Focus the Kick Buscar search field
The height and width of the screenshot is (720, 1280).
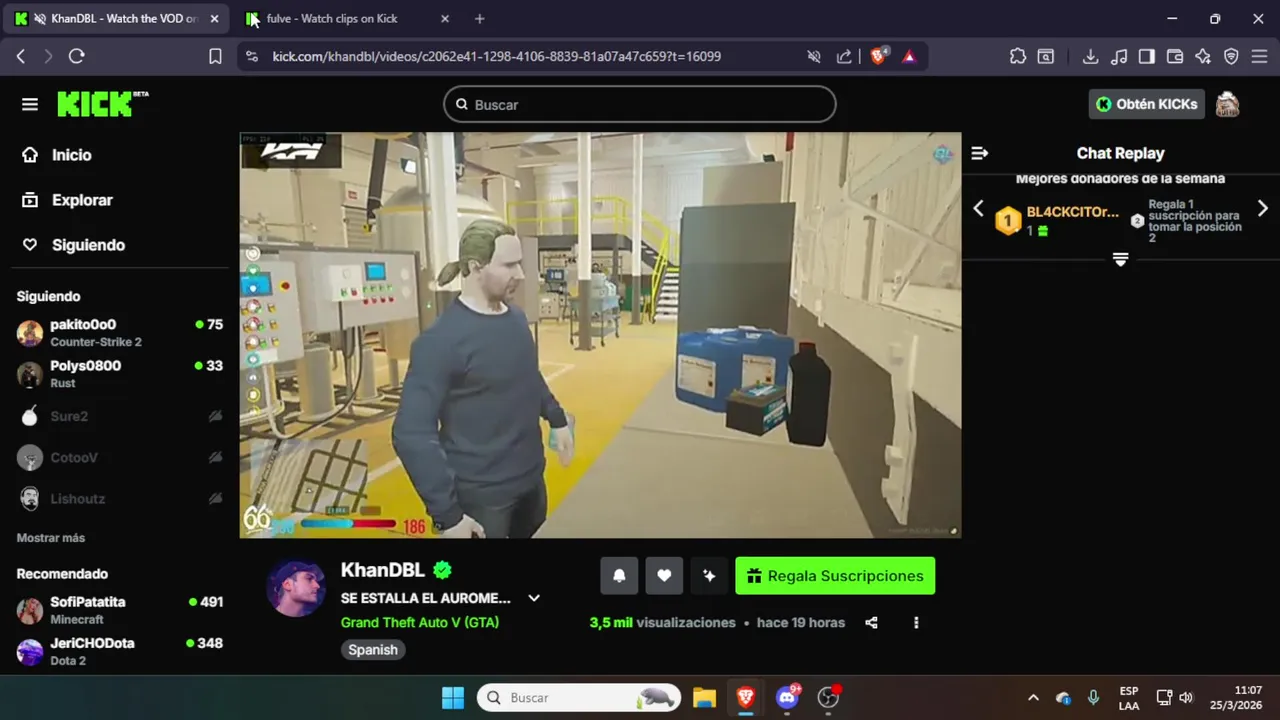coord(640,104)
